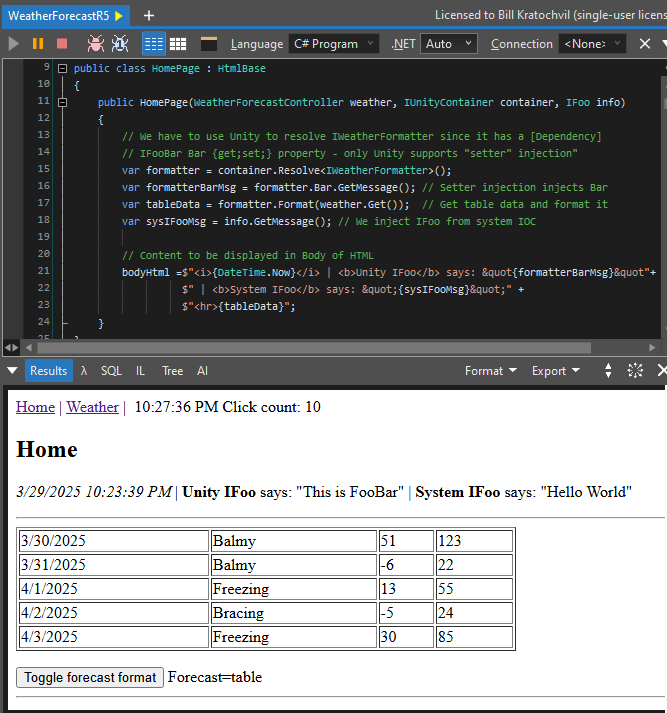The image size is (667, 713).
Task: Select rich text results view icon
Action: (154, 44)
